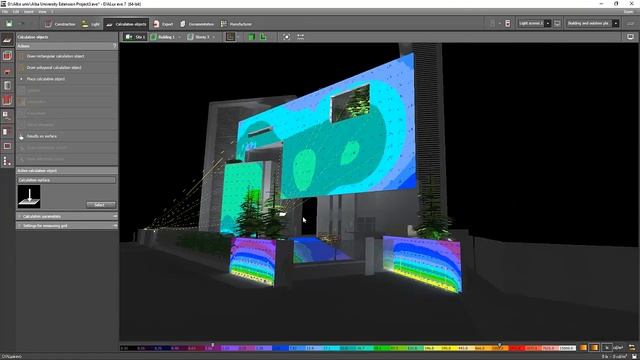Click the green floor plan view icon
This screenshot has height=360, width=640.
251,37
